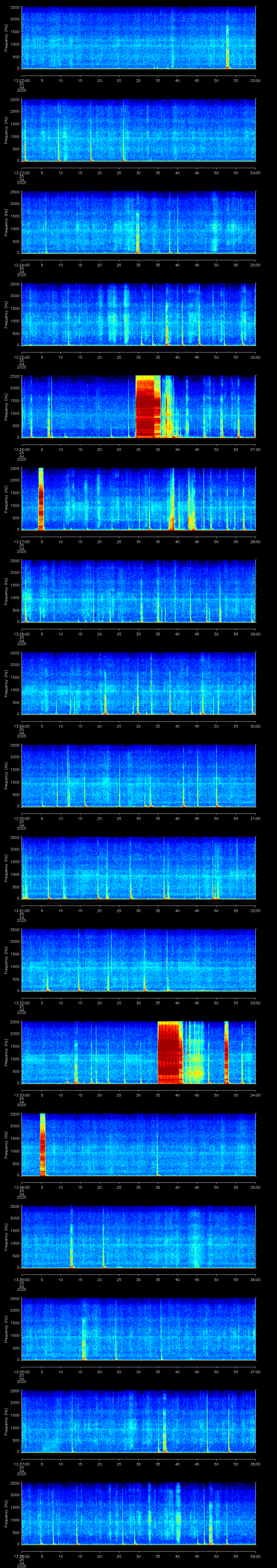The height and width of the screenshot is (1568, 277).
Task: Click the 13:24:00 start time label
Action: (x=21, y=265)
